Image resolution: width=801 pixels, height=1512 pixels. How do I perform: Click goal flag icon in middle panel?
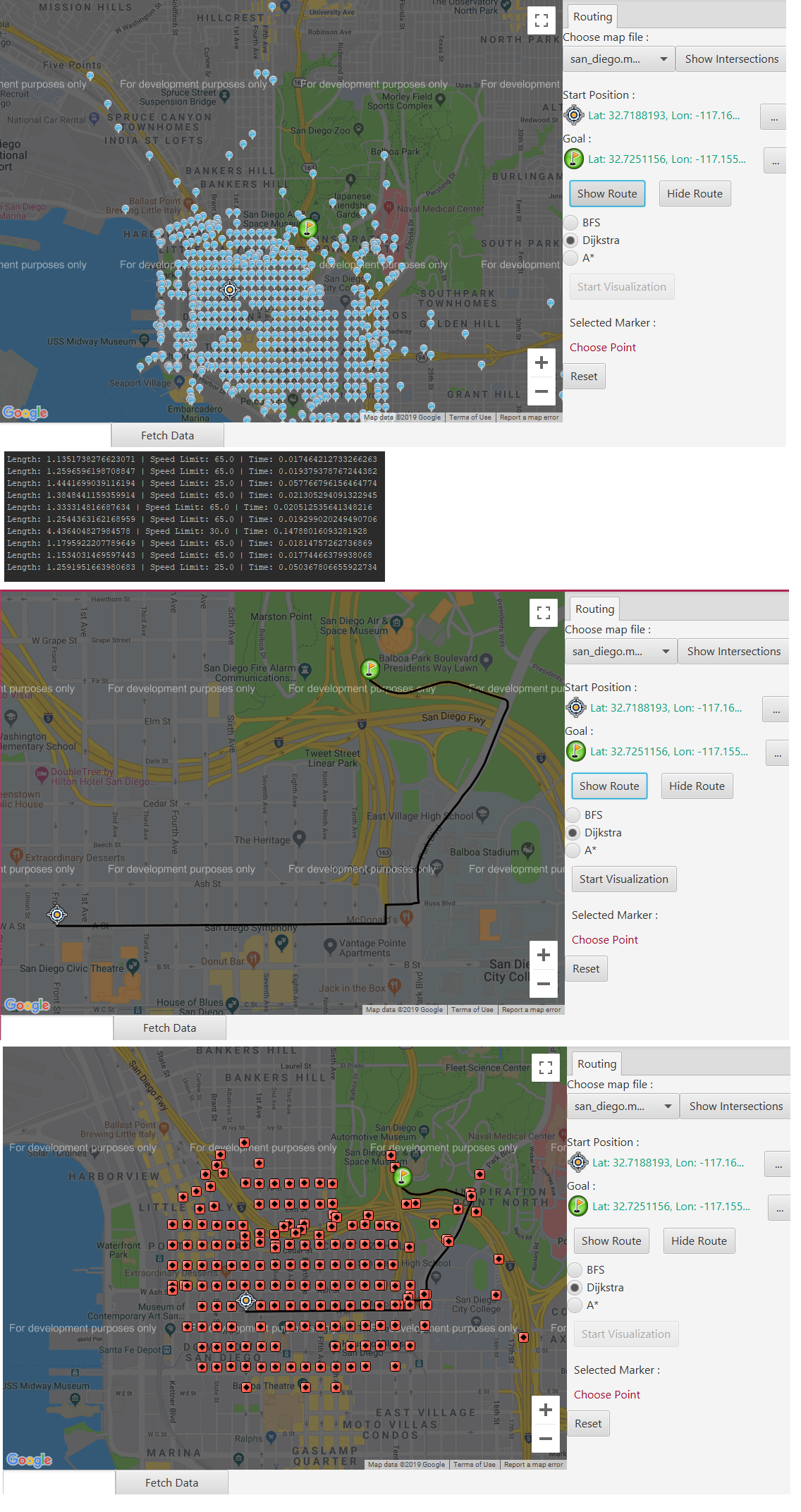(x=576, y=751)
